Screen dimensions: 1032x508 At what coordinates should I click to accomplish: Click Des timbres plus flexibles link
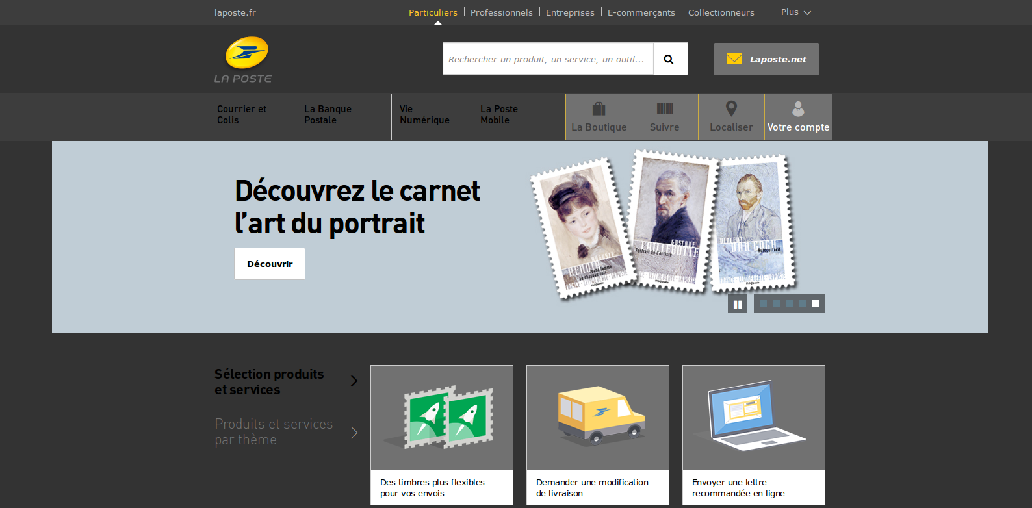click(x=432, y=488)
